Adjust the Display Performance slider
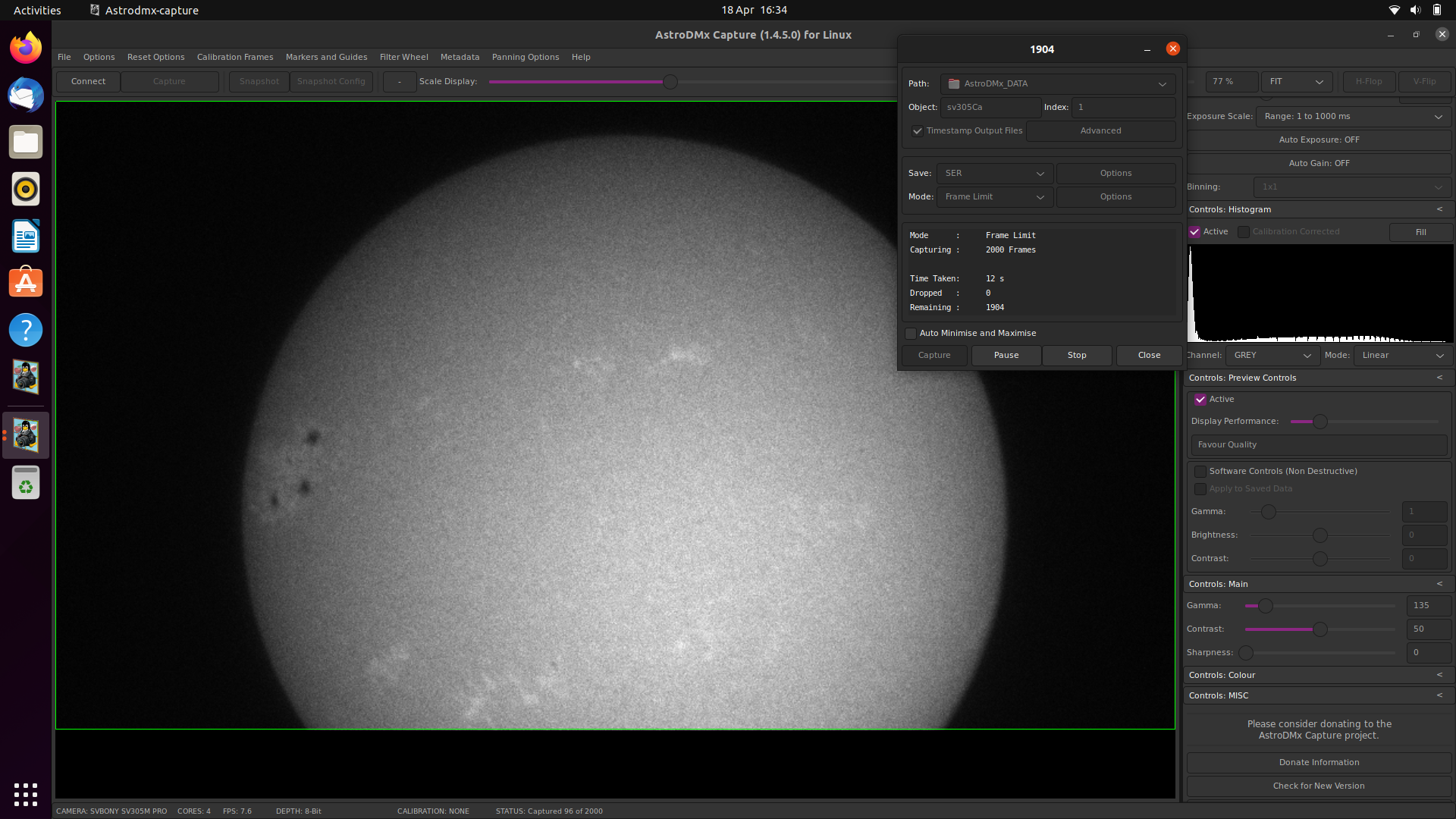This screenshot has width=1456, height=819. (x=1320, y=422)
